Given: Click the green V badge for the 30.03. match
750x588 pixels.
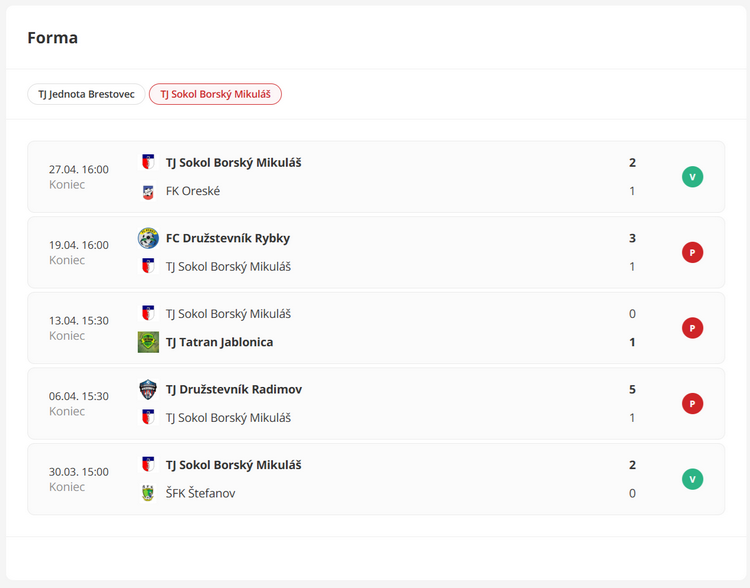Looking at the screenshot, I should (692, 479).
